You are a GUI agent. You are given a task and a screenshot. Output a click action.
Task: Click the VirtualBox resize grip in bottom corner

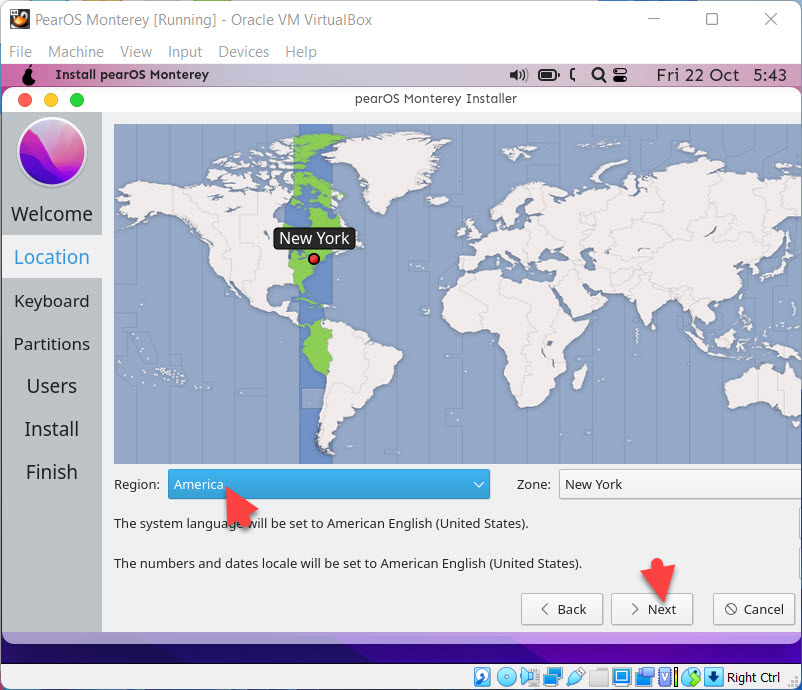[x=794, y=682]
